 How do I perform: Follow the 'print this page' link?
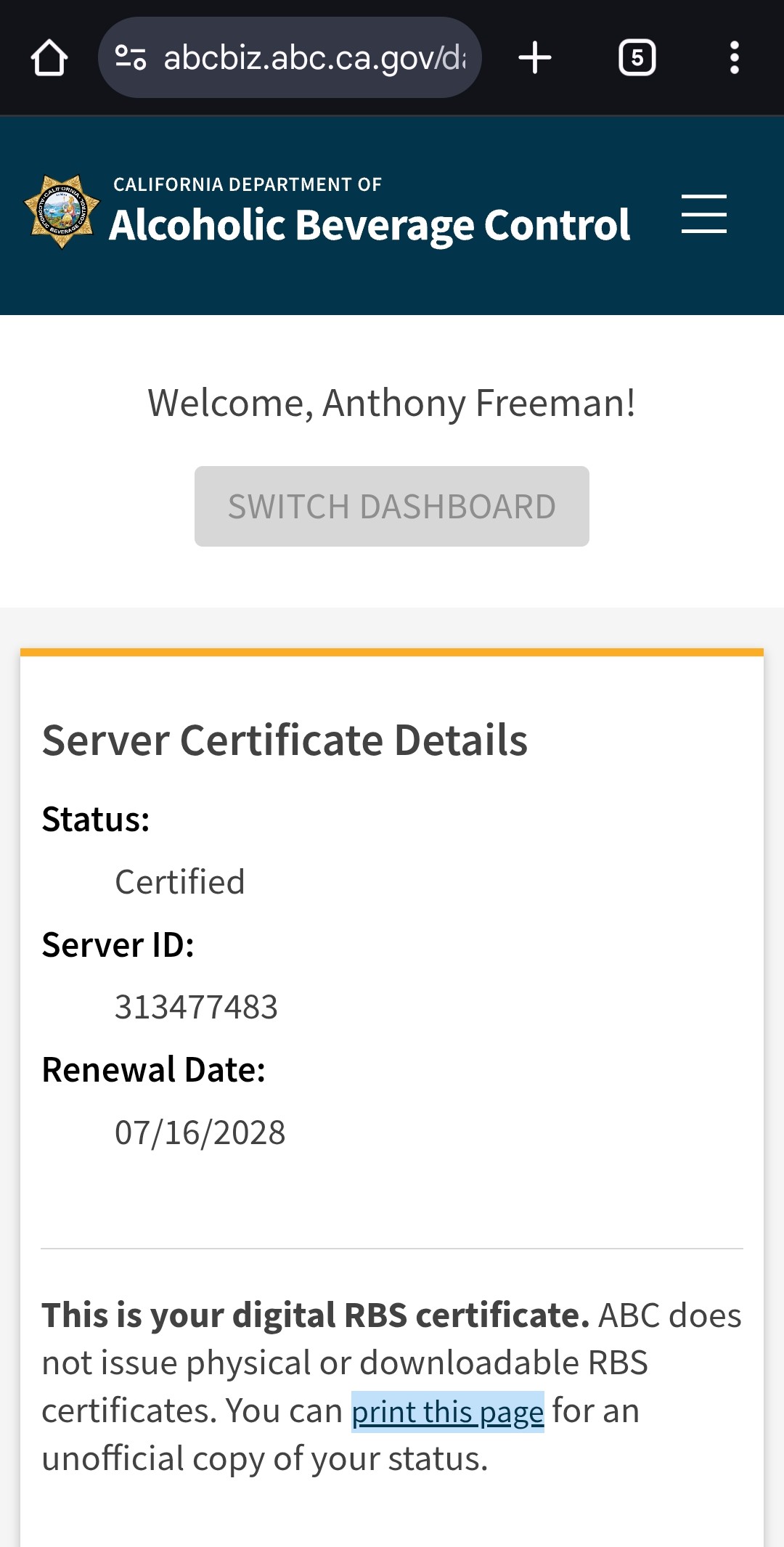[447, 1412]
